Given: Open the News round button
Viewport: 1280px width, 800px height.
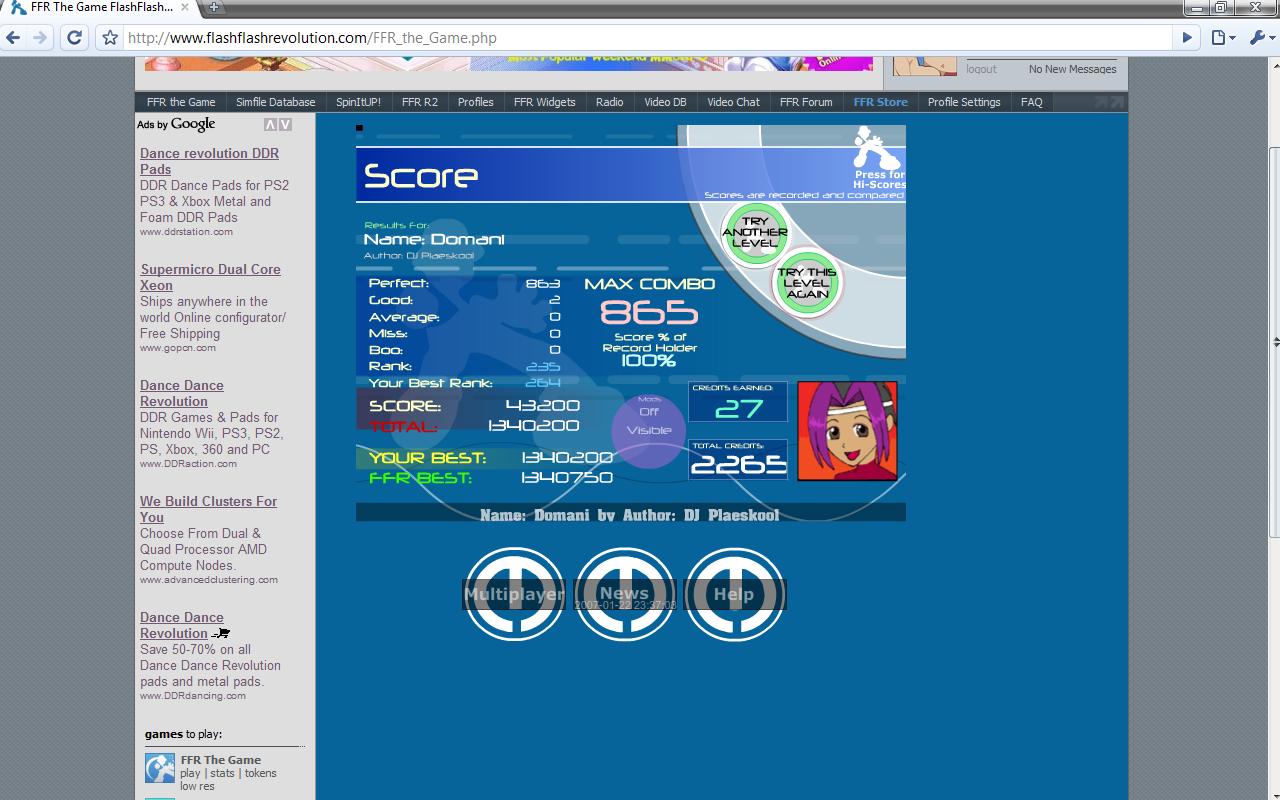Looking at the screenshot, I should (x=624, y=594).
